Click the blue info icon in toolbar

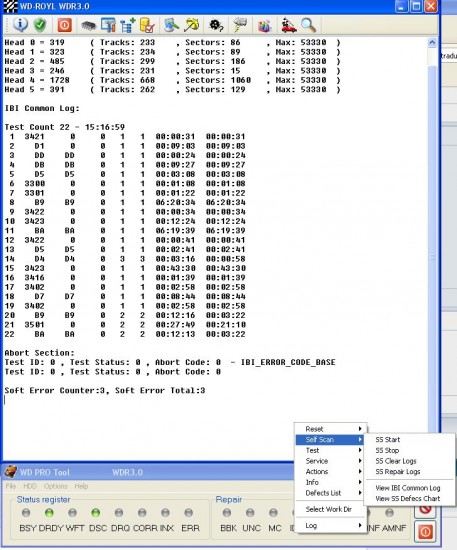click(x=20, y=25)
